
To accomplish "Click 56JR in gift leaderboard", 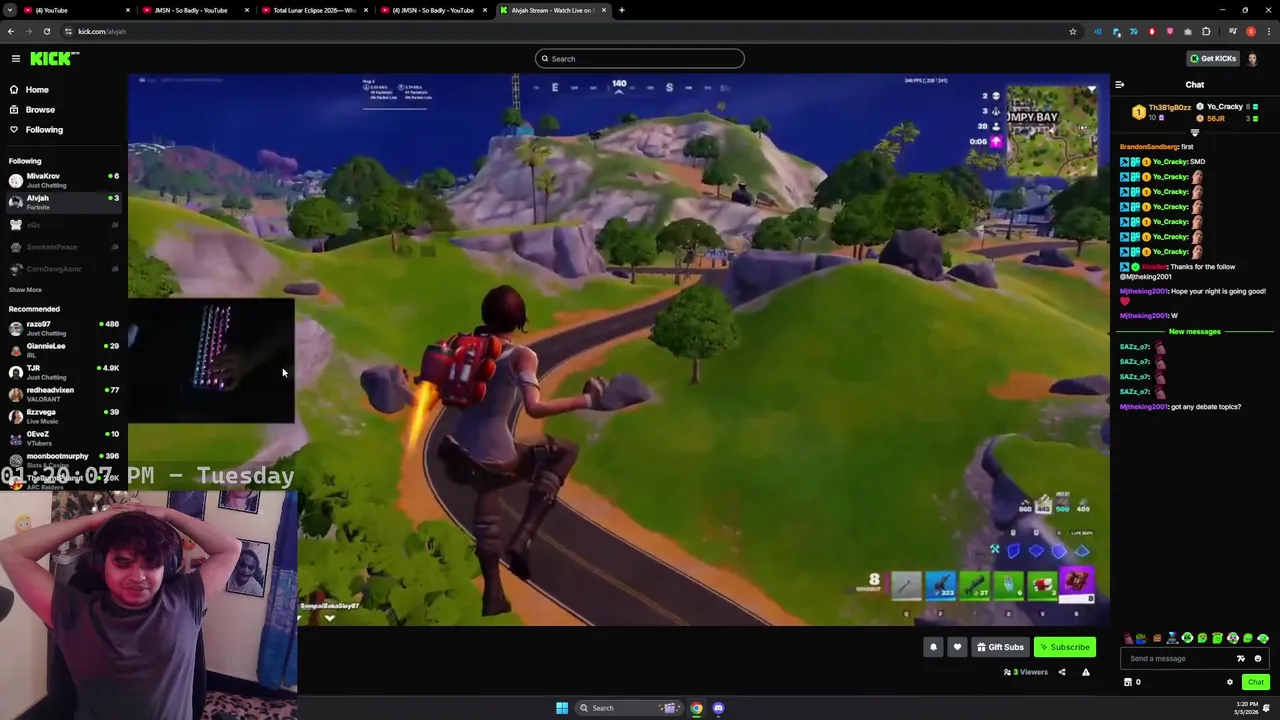I will pyautogui.click(x=1216, y=118).
